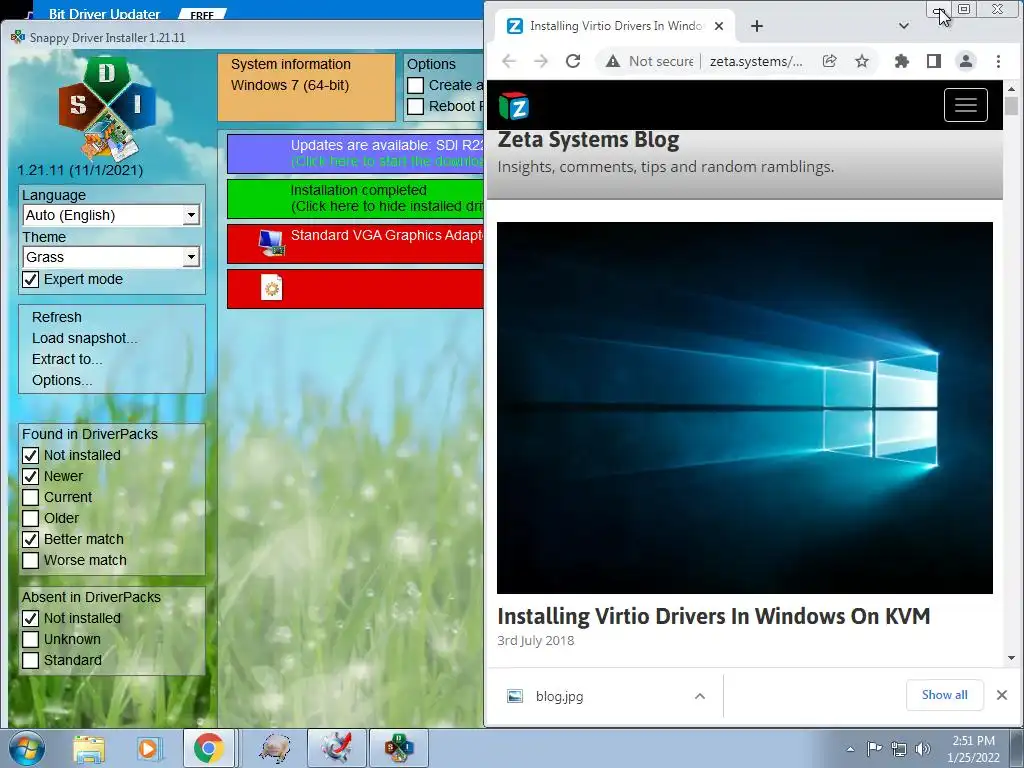Image resolution: width=1024 pixels, height=768 pixels.
Task: Click the volume speaker tray icon
Action: pyautogui.click(x=922, y=749)
